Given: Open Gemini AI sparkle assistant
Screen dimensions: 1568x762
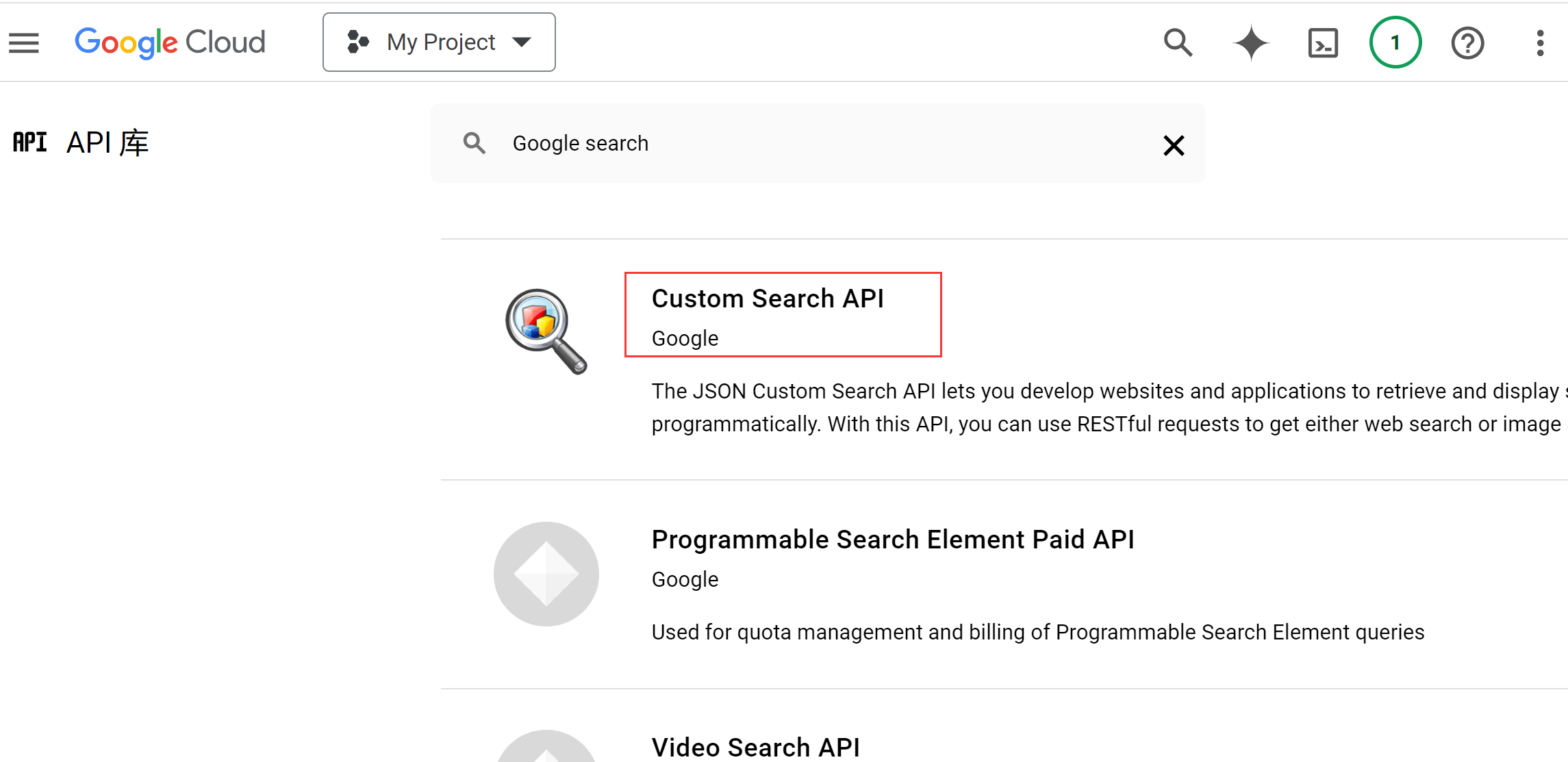Looking at the screenshot, I should coord(1251,42).
